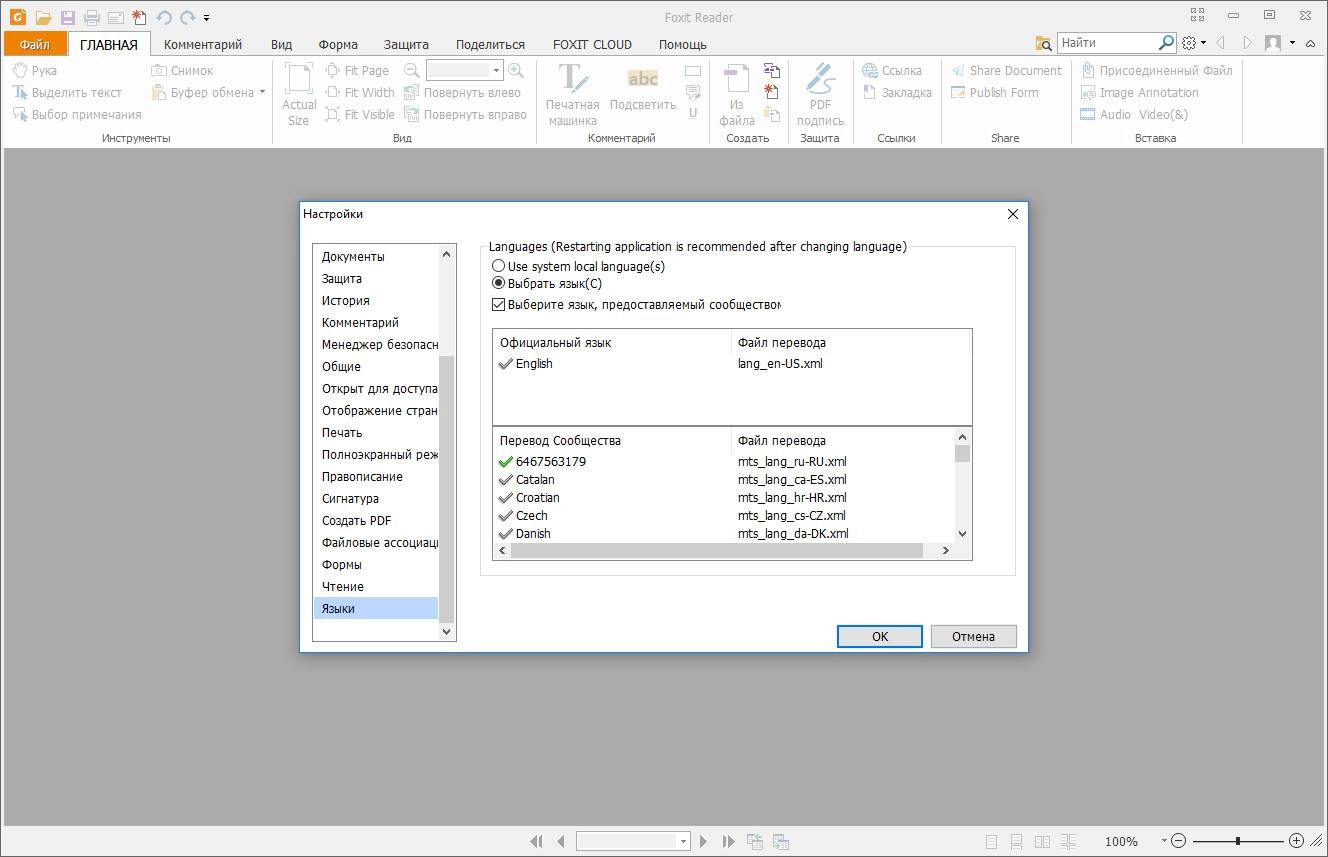Open the user account dropdown arrow
Screen dimensions: 1328x857
click(1292, 43)
